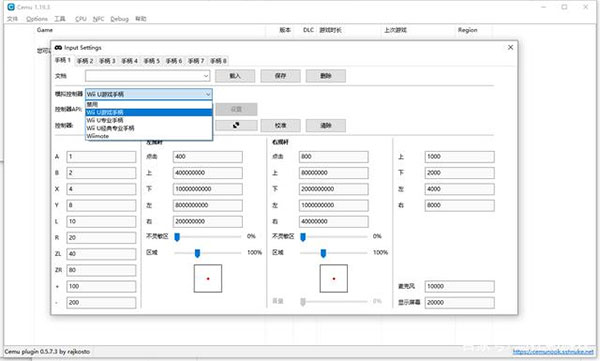Viewport: 600px width, 361px height.
Task: Switch to 手柄 8 tab
Action: pyautogui.click(x=218, y=61)
